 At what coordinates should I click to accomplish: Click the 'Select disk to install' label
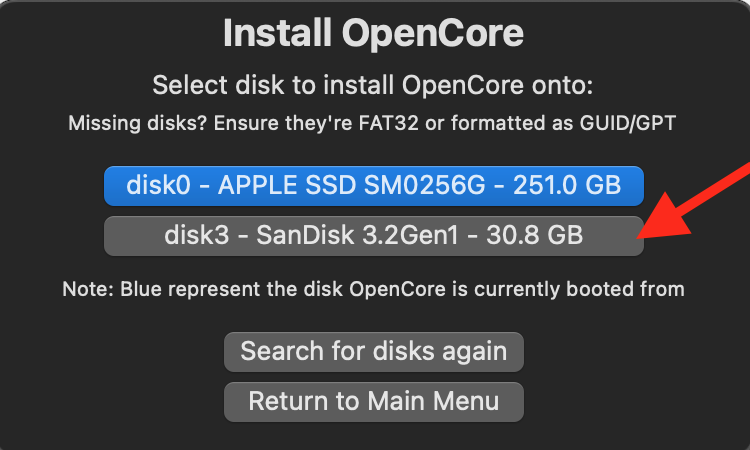tap(373, 85)
